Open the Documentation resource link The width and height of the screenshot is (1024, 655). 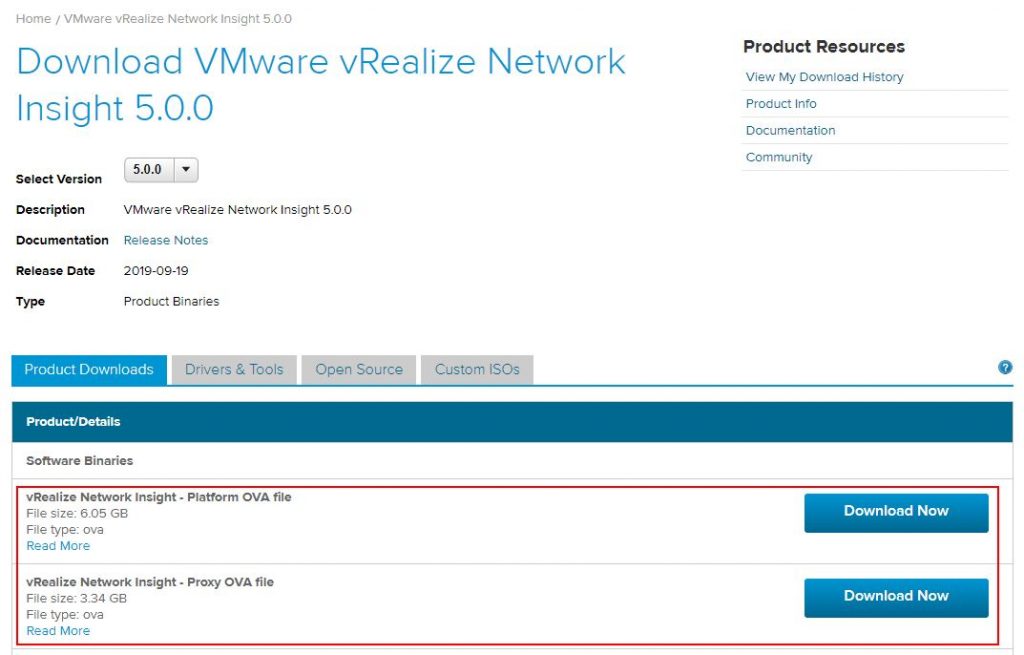(x=790, y=131)
